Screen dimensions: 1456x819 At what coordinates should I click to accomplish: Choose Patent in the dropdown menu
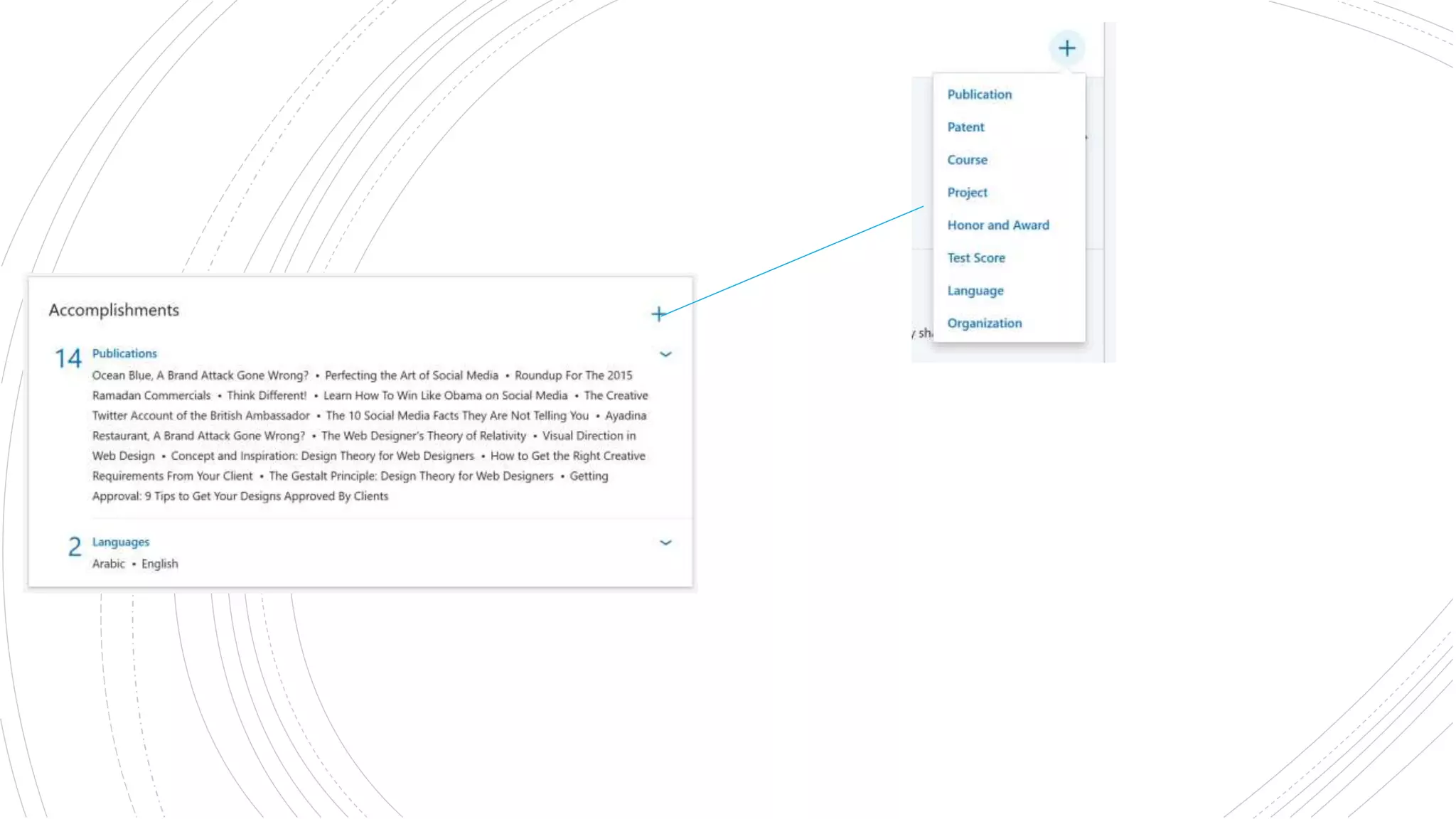tap(965, 127)
